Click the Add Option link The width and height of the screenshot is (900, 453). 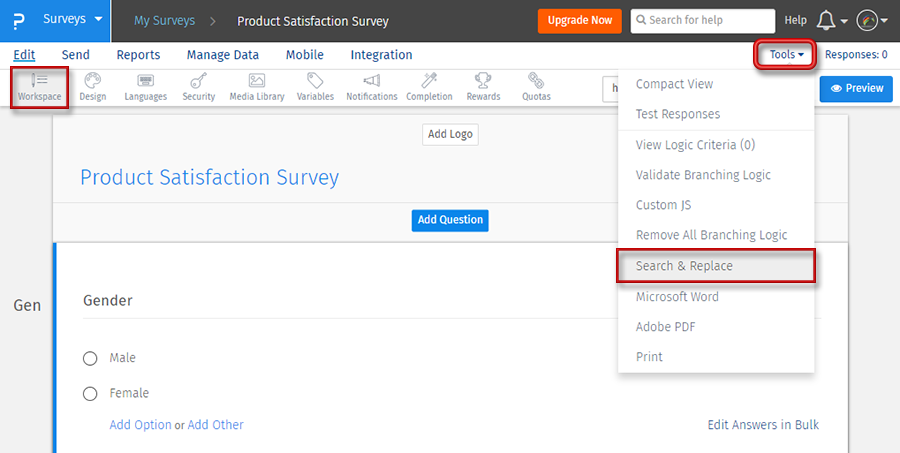pos(140,425)
